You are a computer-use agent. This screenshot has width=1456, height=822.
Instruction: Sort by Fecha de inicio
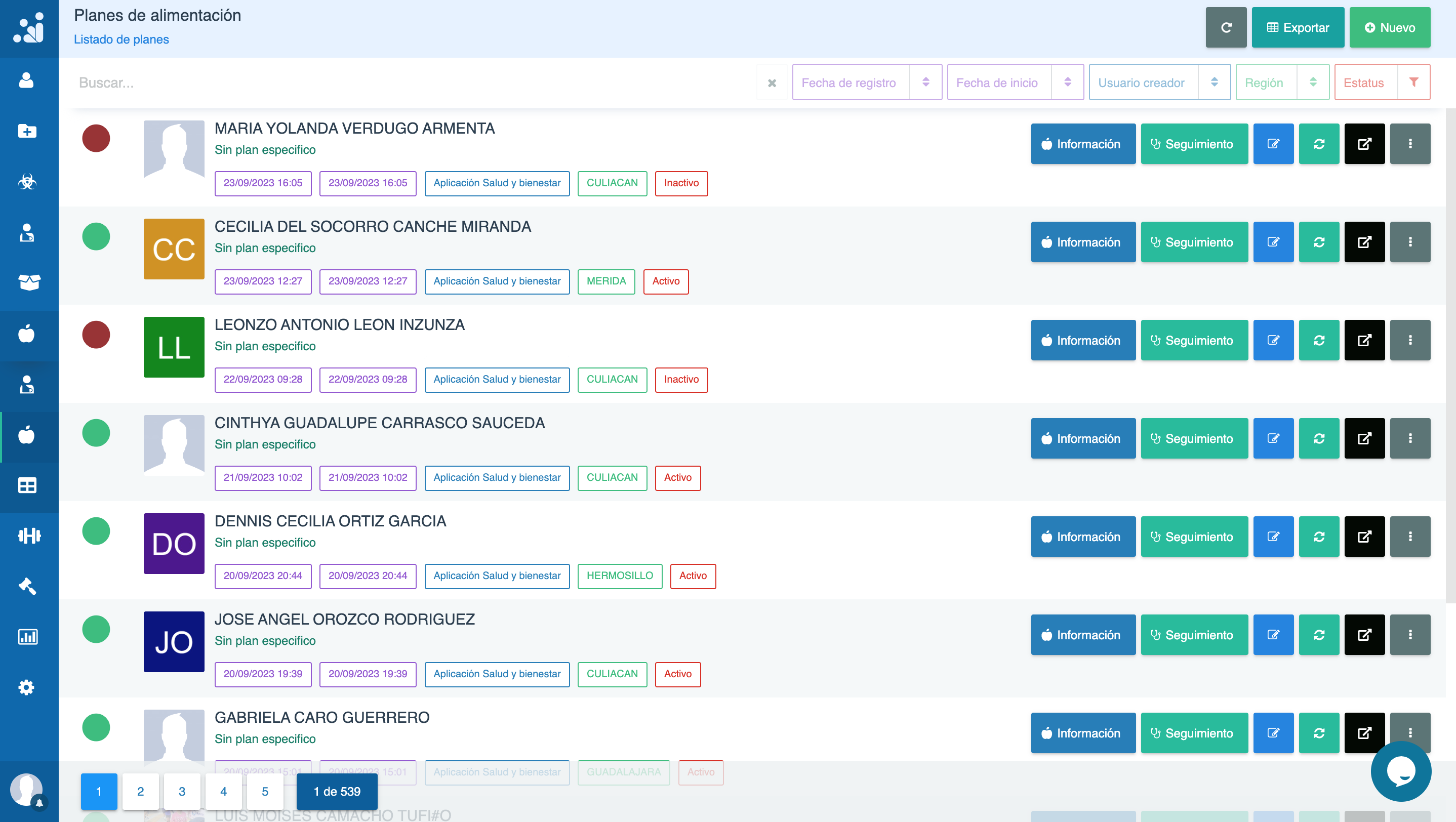(x=1015, y=83)
